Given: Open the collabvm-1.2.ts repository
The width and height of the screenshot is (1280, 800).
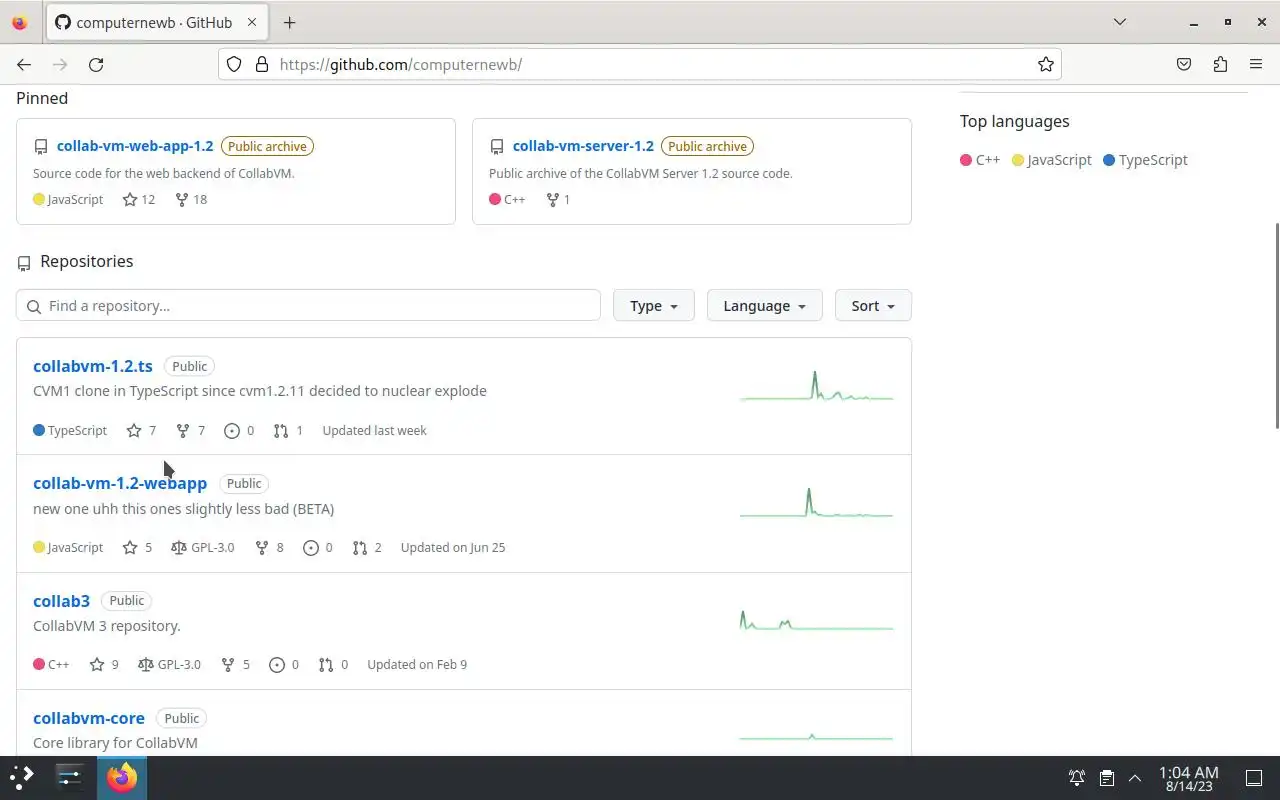Looking at the screenshot, I should click(x=93, y=366).
